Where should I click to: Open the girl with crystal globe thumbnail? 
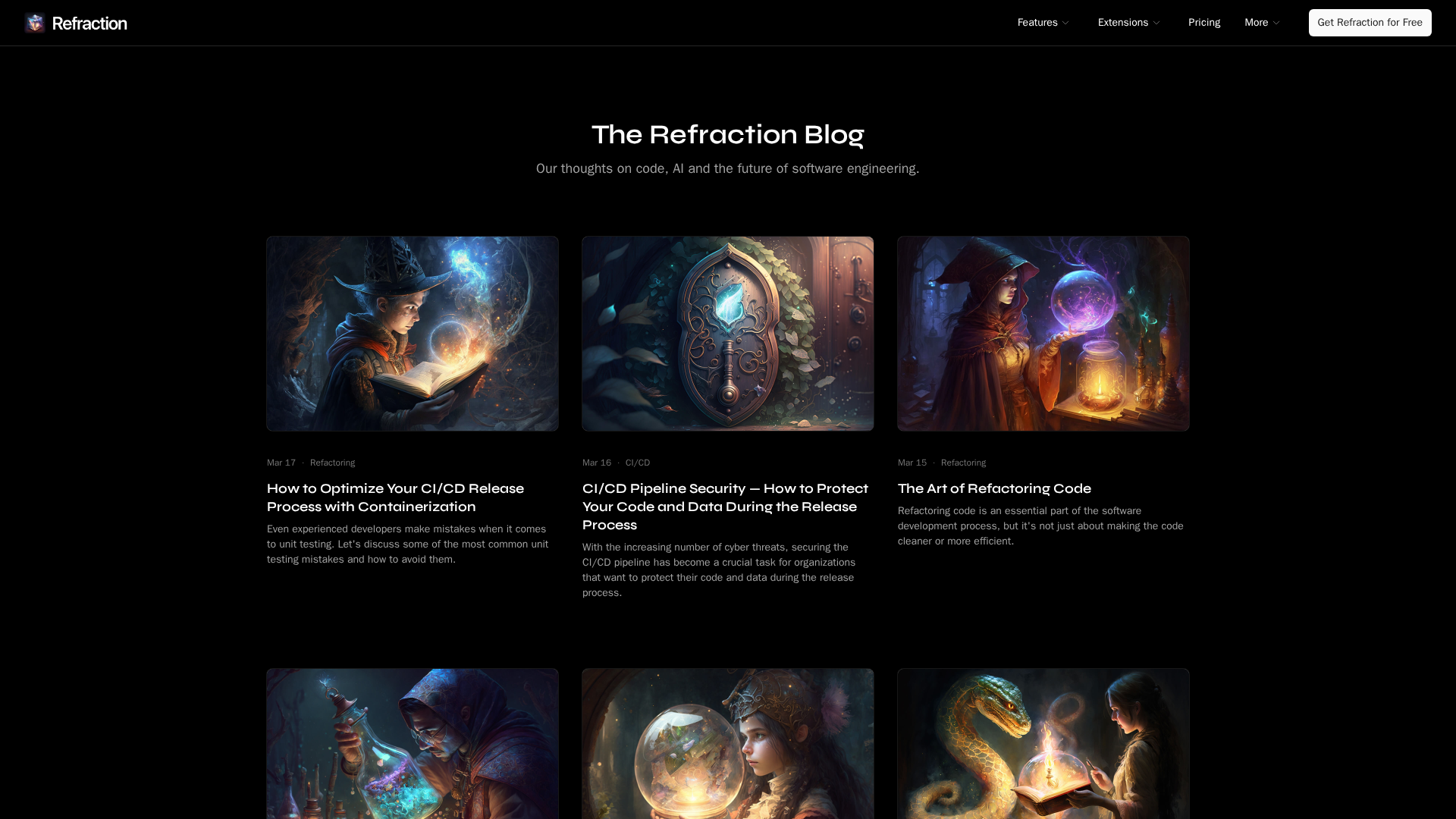[x=728, y=744]
